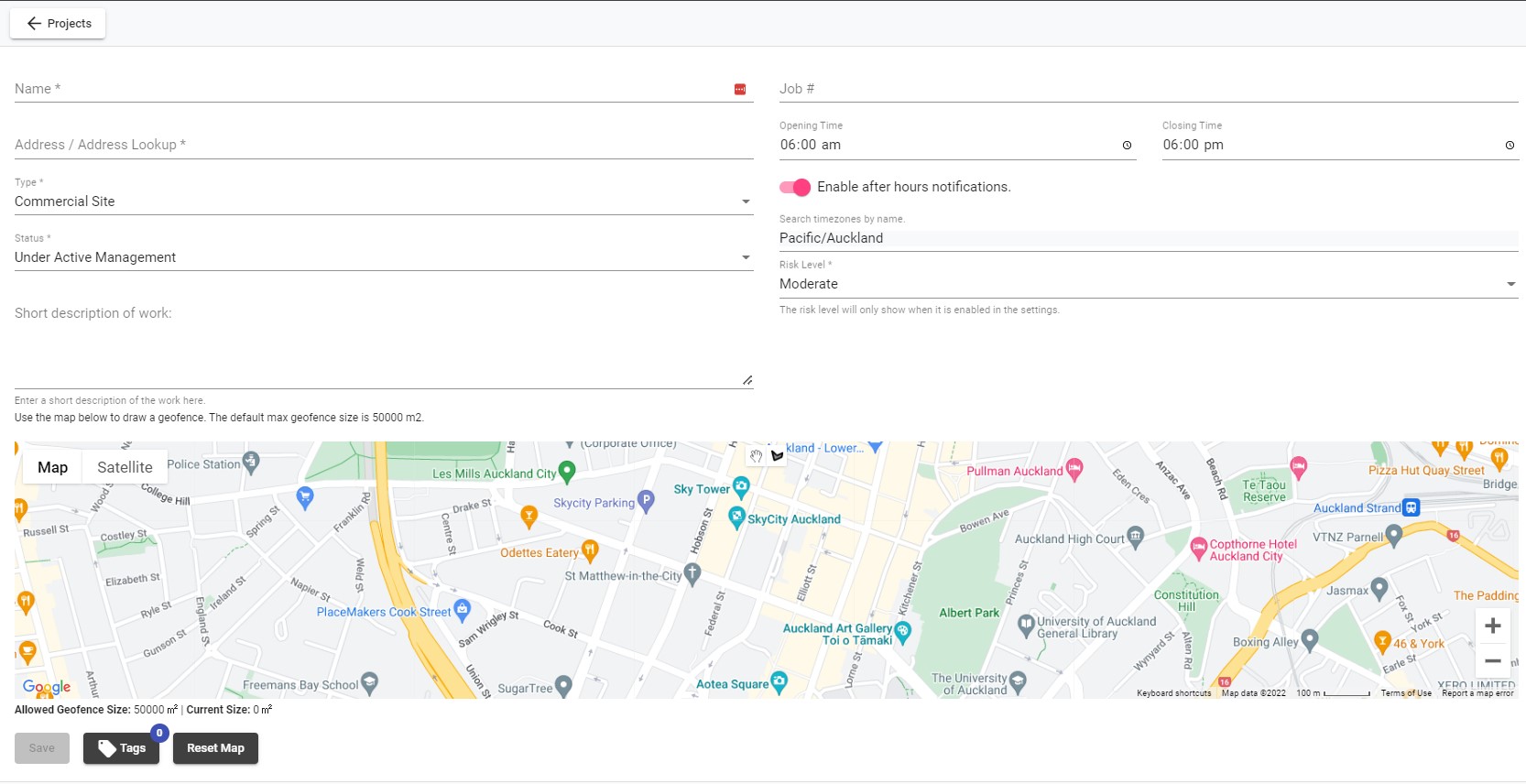The width and height of the screenshot is (1526, 784).
Task: Click the Pacific/Auckland timezone field
Action: pyautogui.click(x=1149, y=238)
